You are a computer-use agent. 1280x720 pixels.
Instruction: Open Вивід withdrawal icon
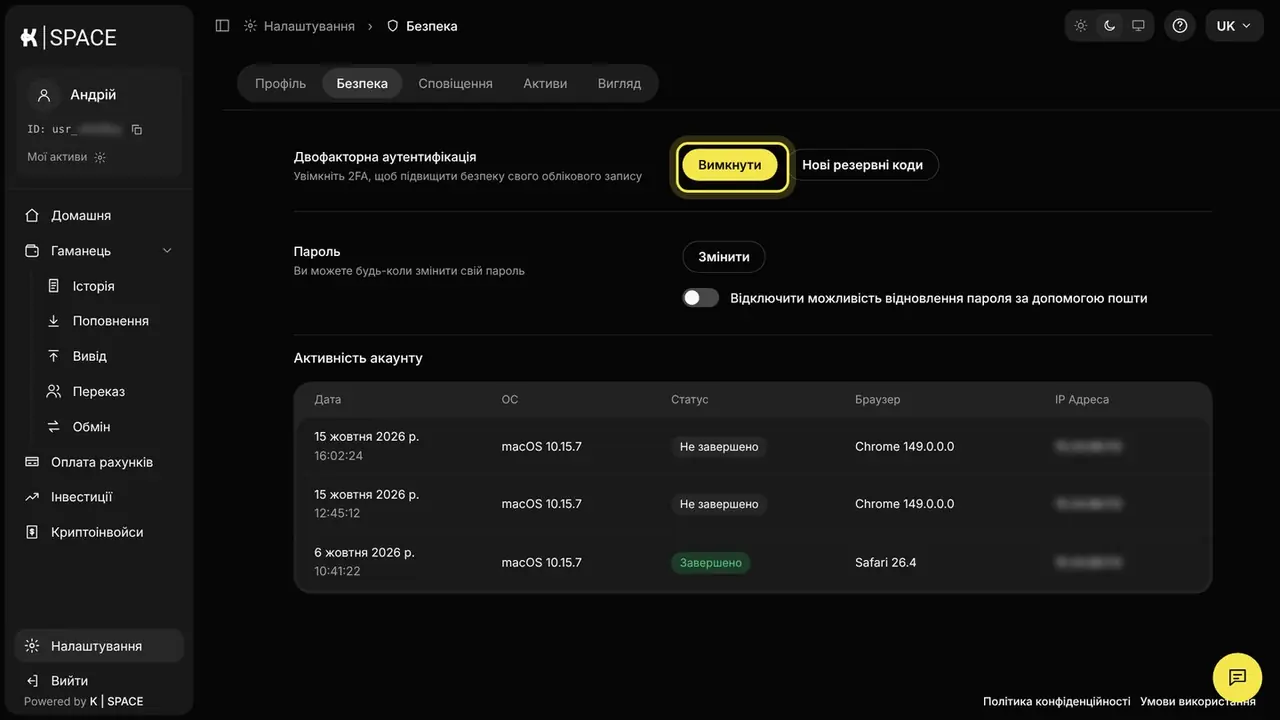coord(54,356)
